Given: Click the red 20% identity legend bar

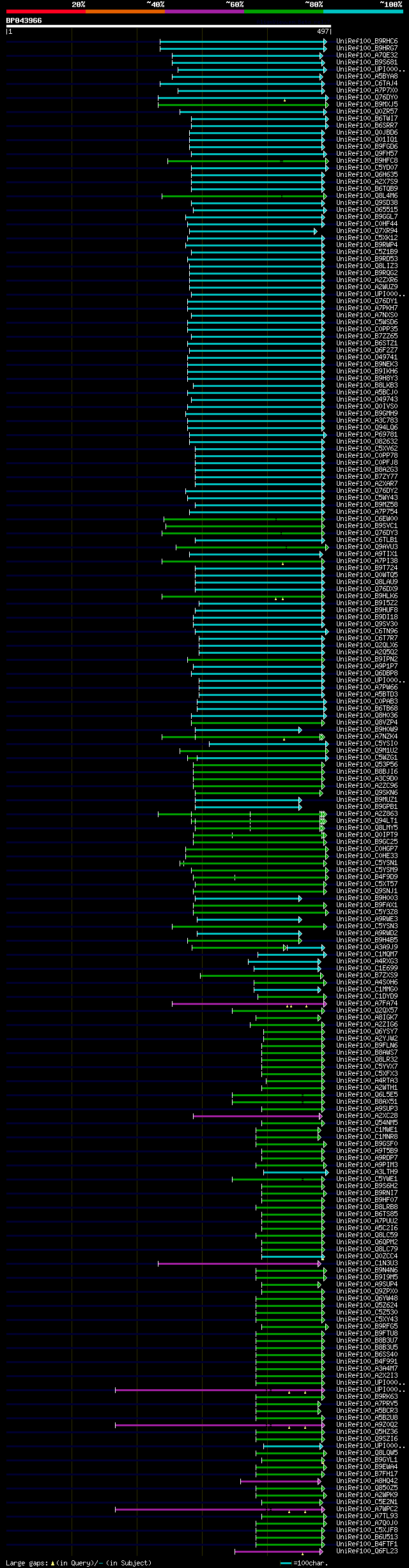Looking at the screenshot, I should (45, 11).
